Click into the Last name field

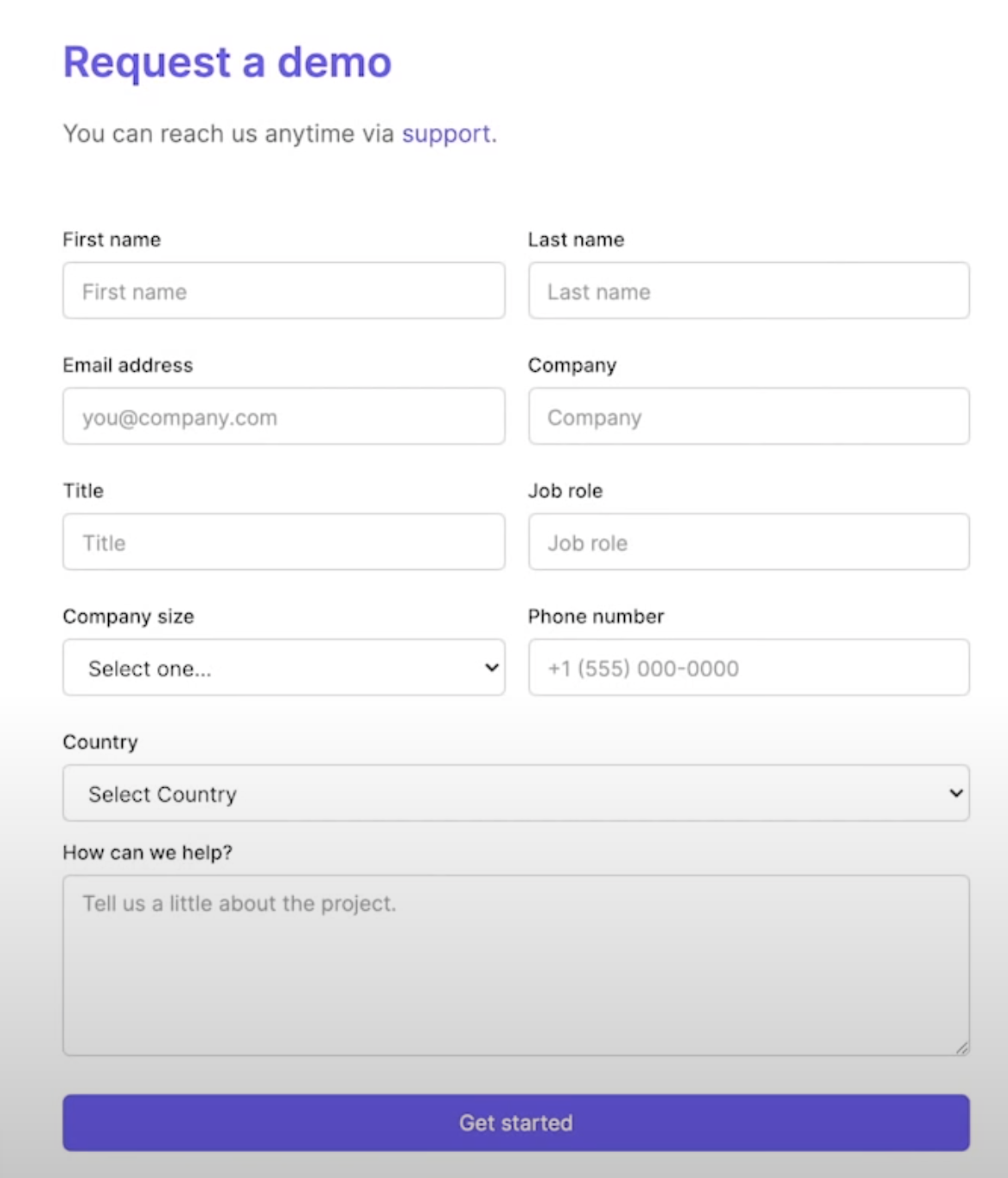749,291
